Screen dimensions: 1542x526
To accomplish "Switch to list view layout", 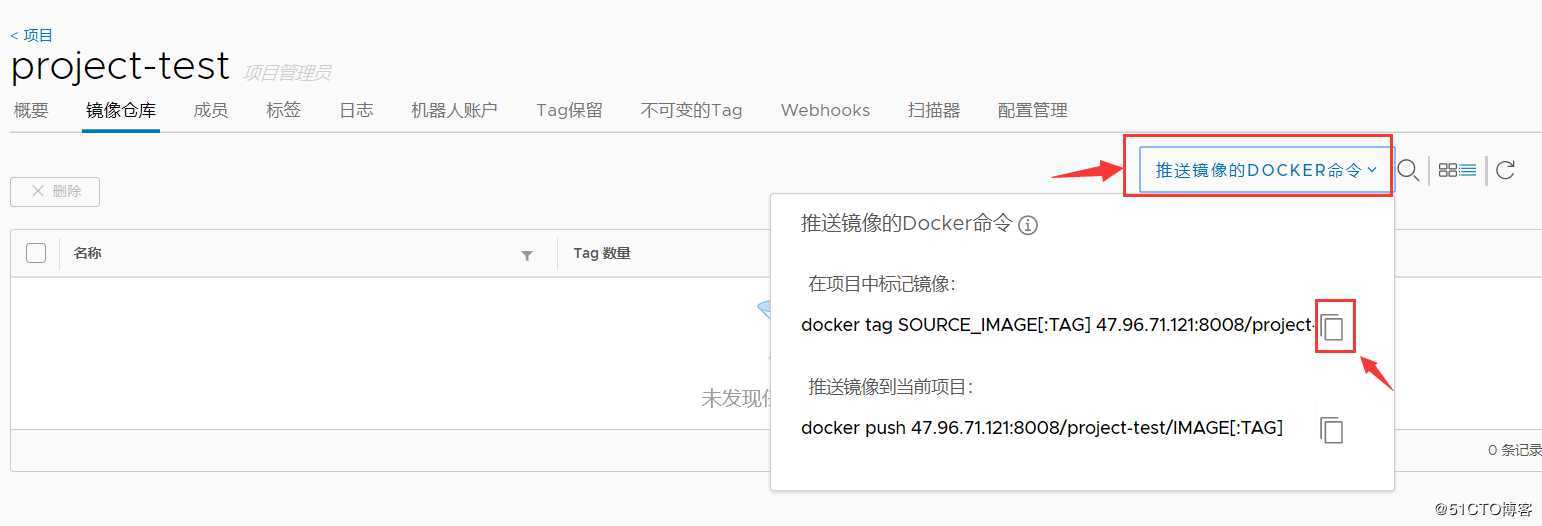I will pyautogui.click(x=1468, y=170).
